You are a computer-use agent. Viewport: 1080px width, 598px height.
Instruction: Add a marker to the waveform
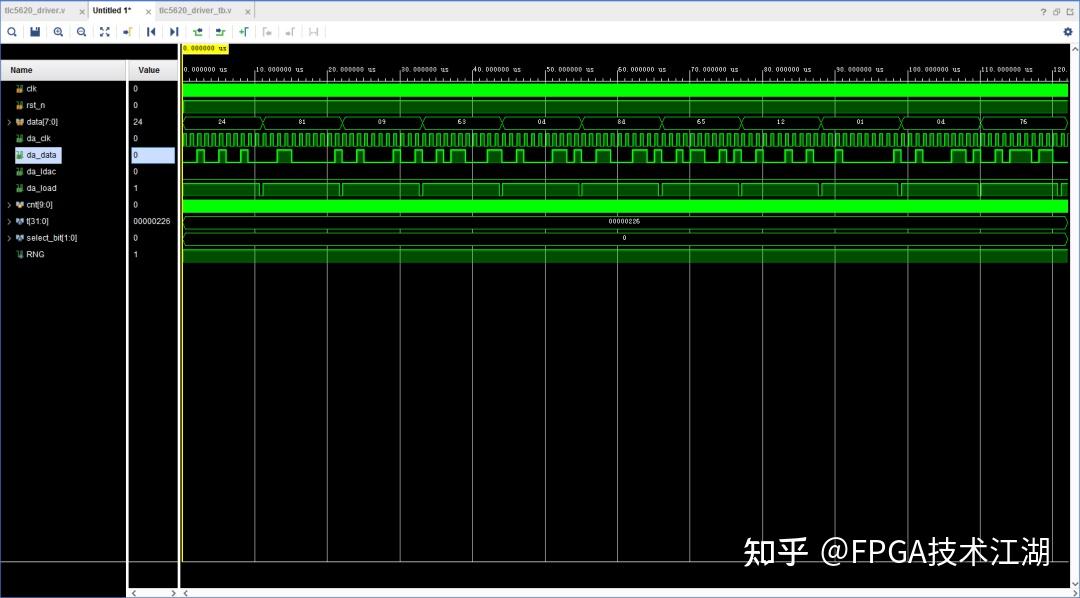(244, 32)
